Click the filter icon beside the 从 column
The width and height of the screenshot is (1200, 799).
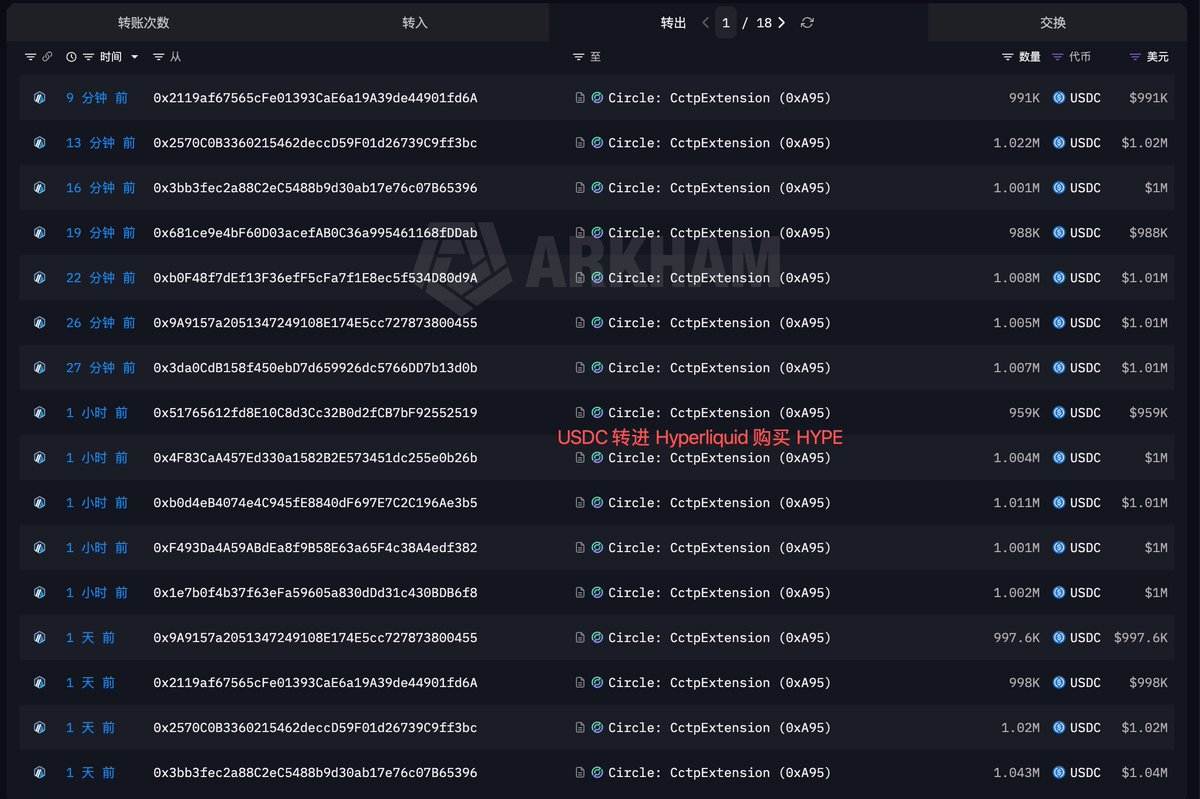click(x=158, y=57)
